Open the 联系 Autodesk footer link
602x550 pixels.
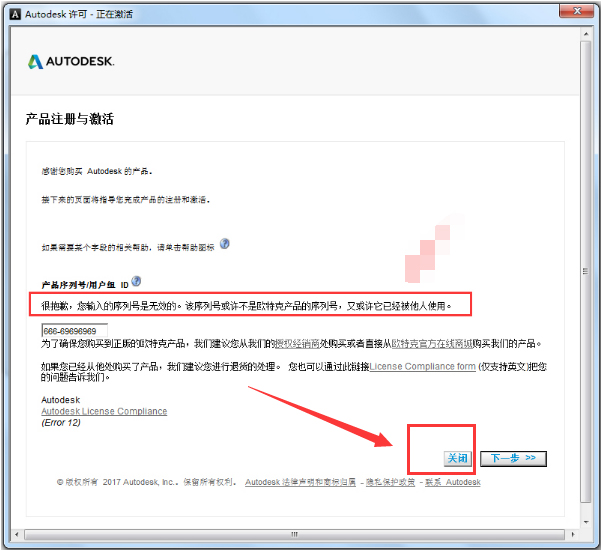453,482
